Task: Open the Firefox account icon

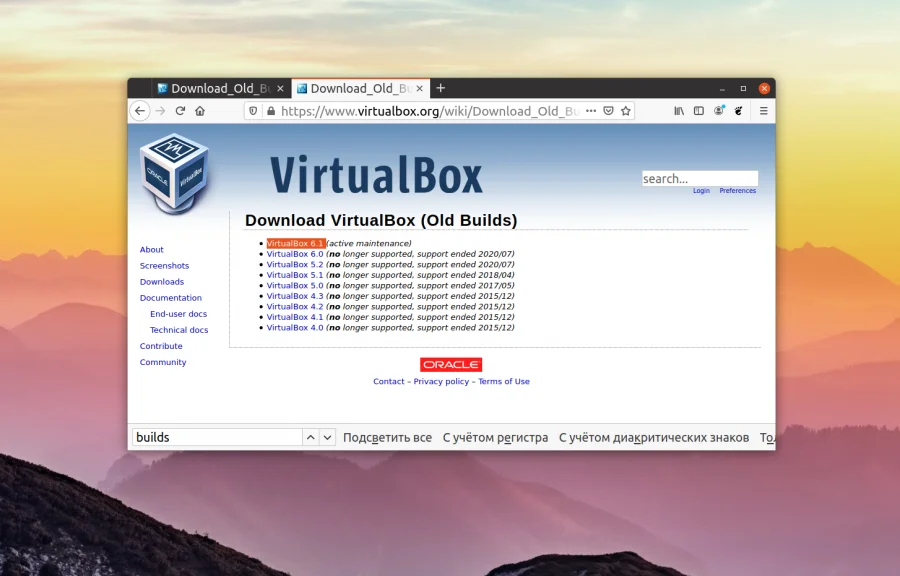Action: click(719, 110)
